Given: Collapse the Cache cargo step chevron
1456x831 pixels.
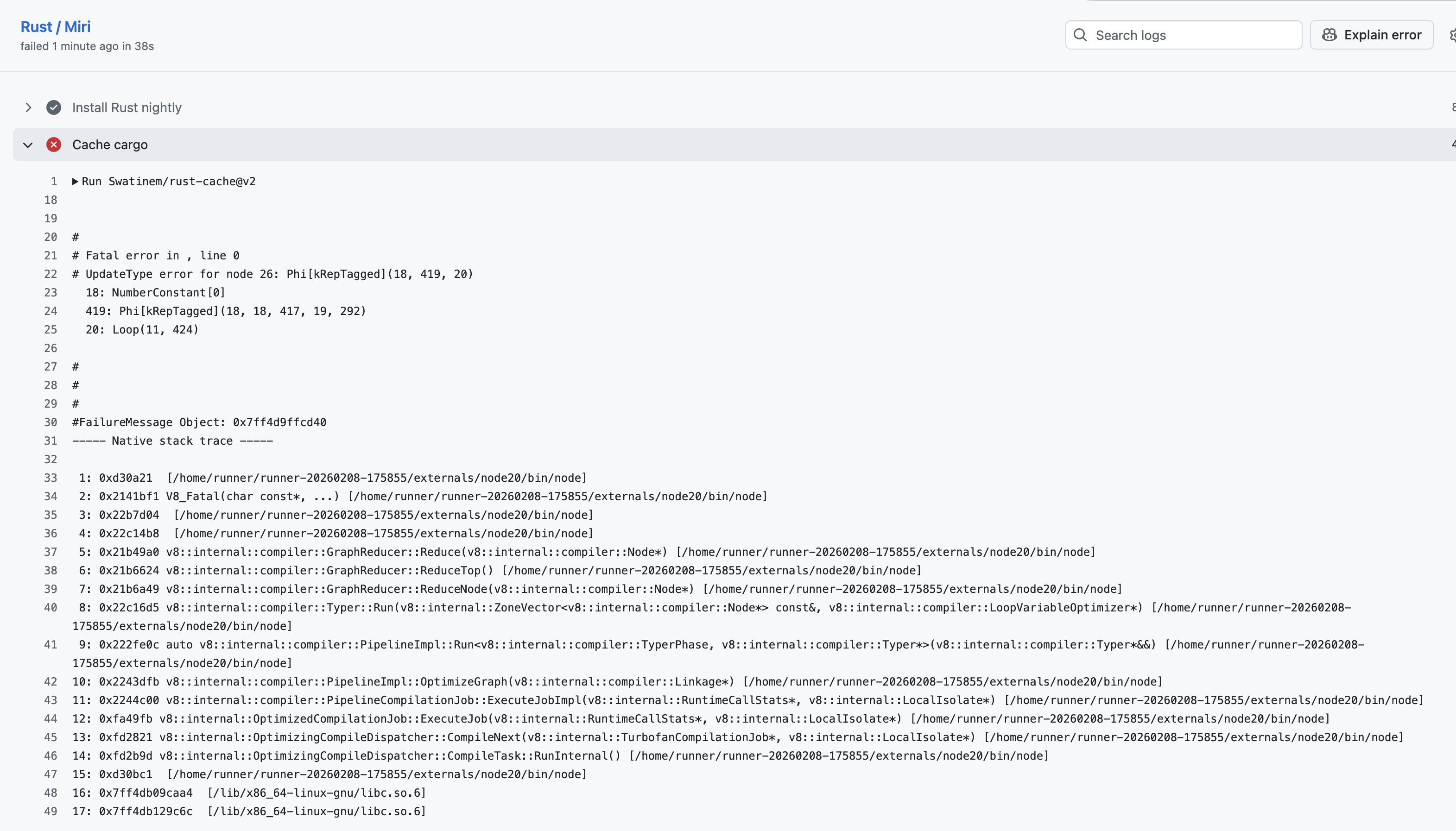Looking at the screenshot, I should click(28, 145).
